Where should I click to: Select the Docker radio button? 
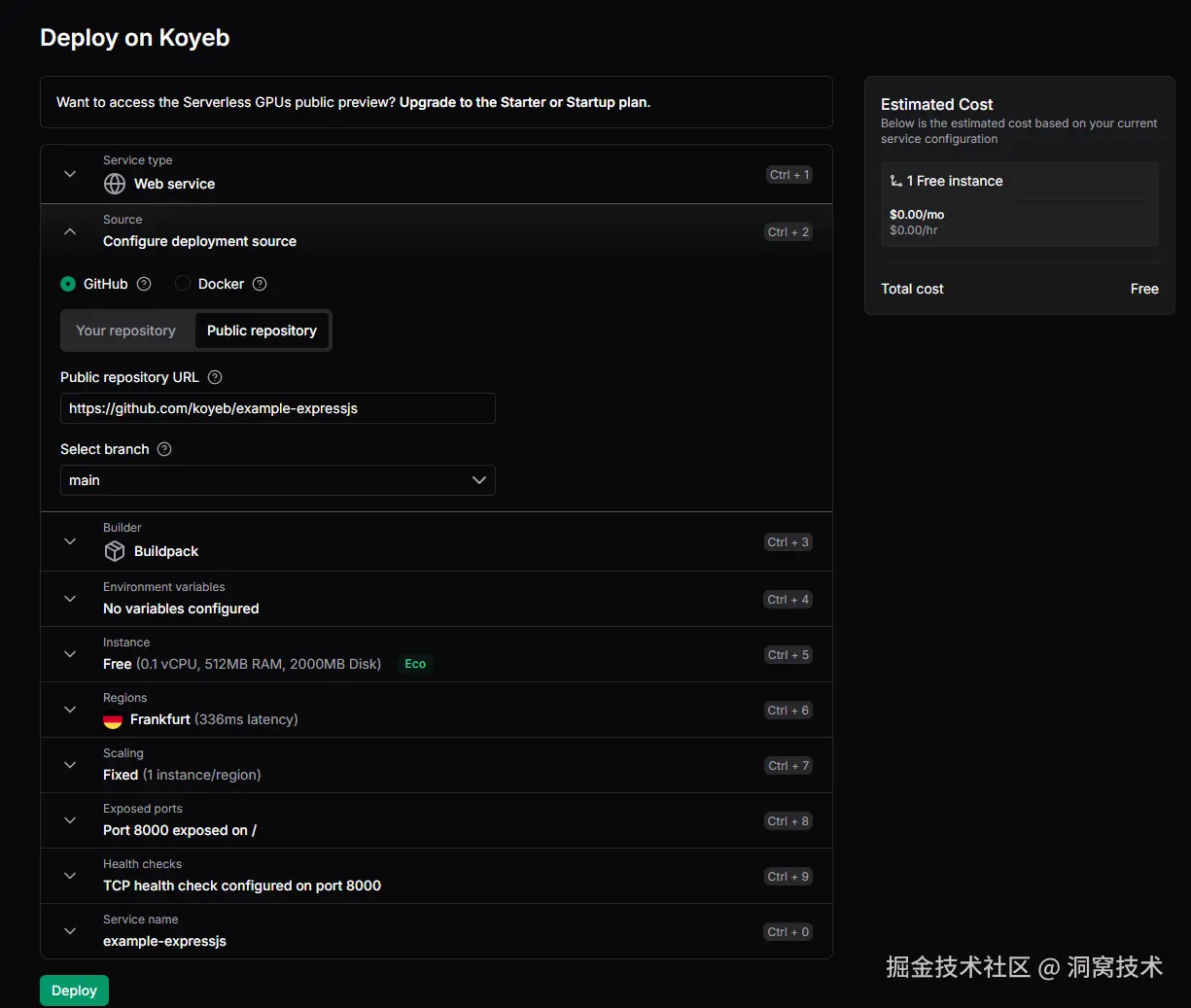click(x=183, y=284)
